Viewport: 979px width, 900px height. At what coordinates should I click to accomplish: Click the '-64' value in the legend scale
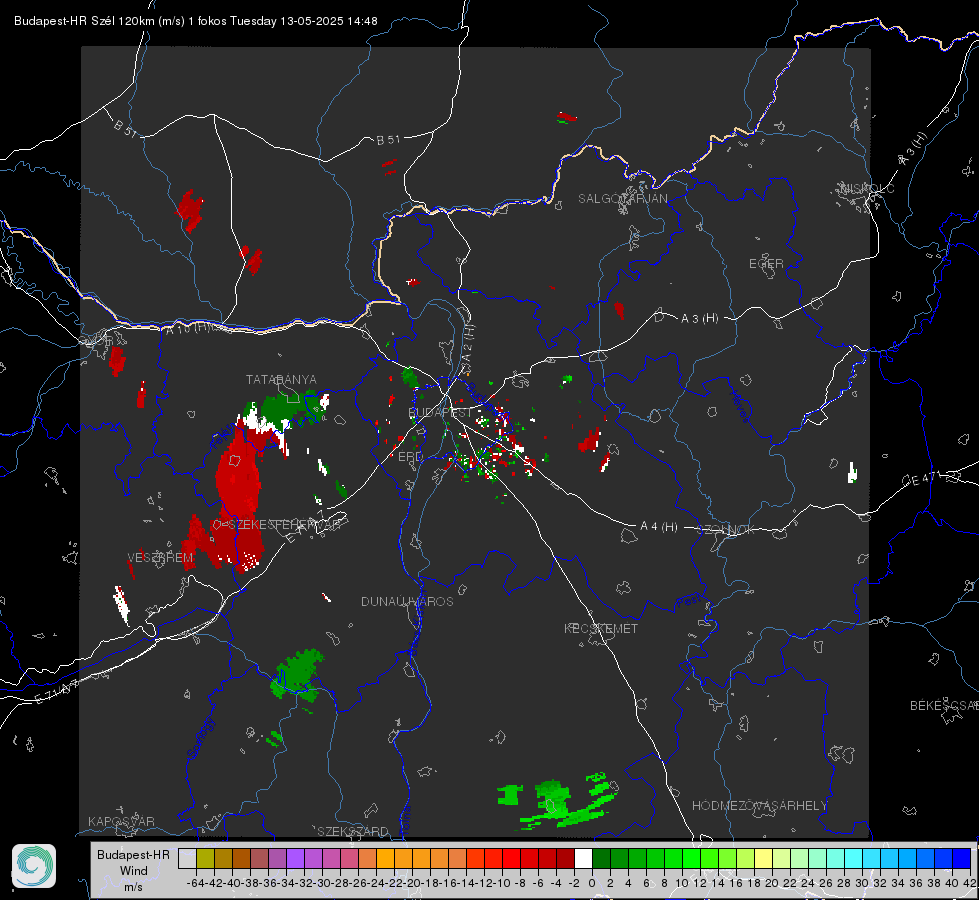coord(195,883)
